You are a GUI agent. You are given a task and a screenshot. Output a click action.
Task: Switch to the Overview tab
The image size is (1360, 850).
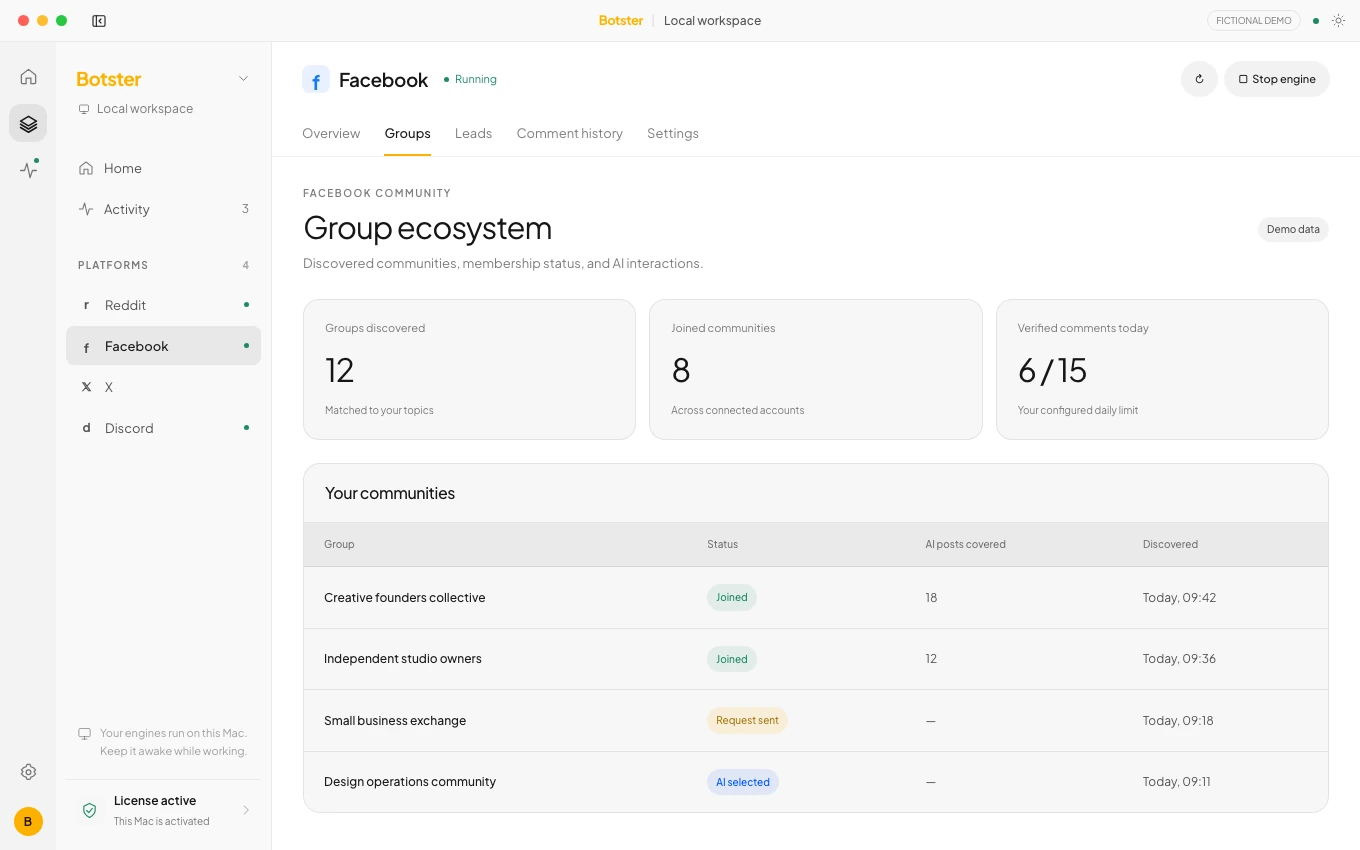click(331, 133)
